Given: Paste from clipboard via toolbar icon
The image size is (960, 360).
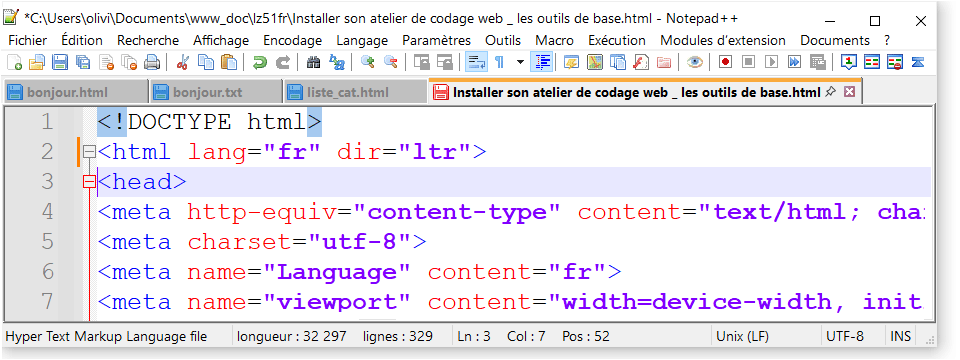Looking at the screenshot, I should (228, 62).
